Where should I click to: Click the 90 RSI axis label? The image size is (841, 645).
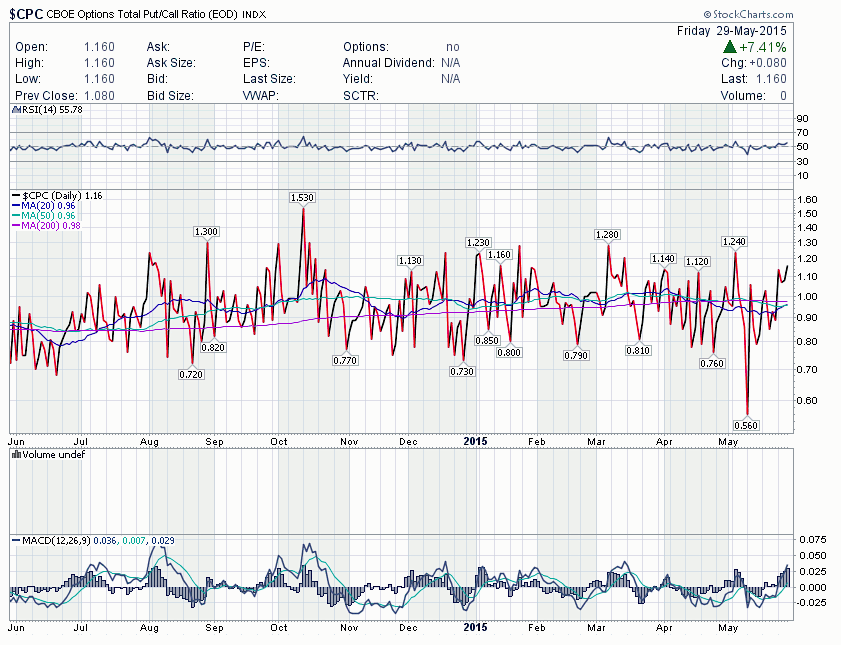[x=803, y=118]
